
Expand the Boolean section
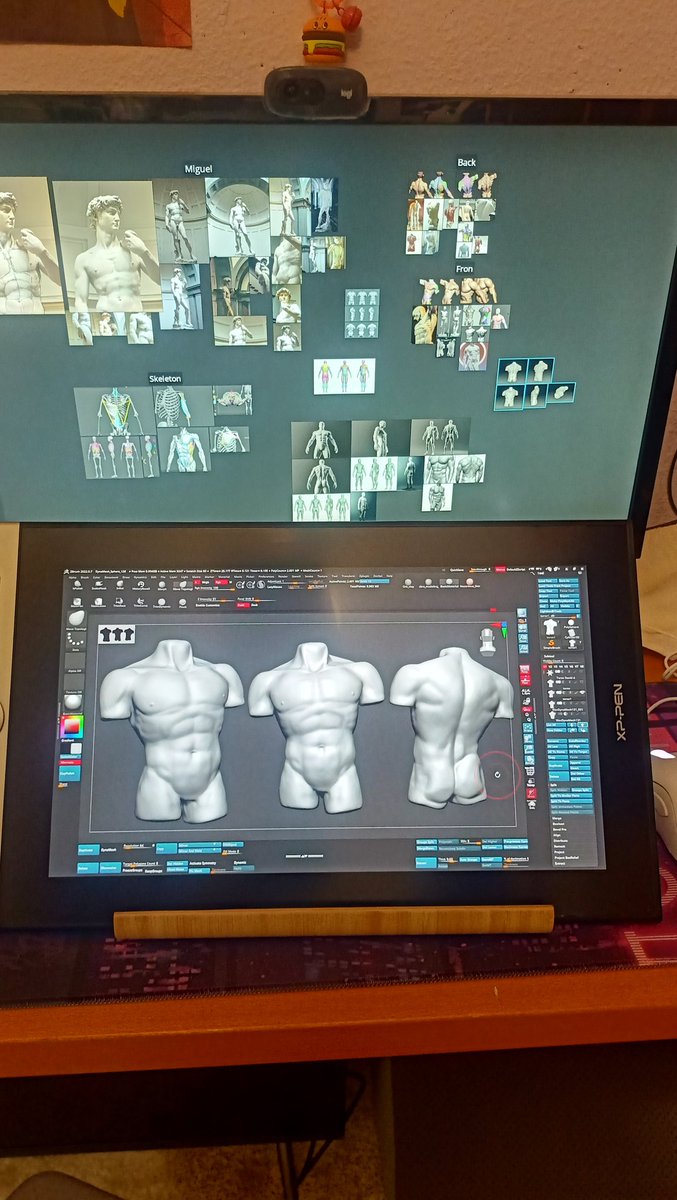(558, 824)
